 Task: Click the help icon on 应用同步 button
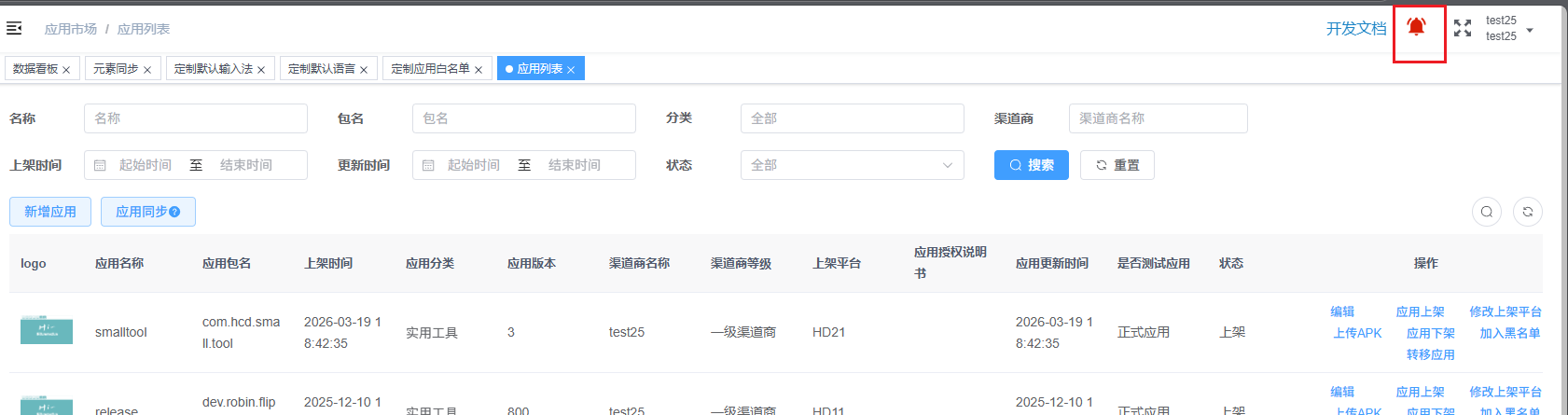[174, 212]
